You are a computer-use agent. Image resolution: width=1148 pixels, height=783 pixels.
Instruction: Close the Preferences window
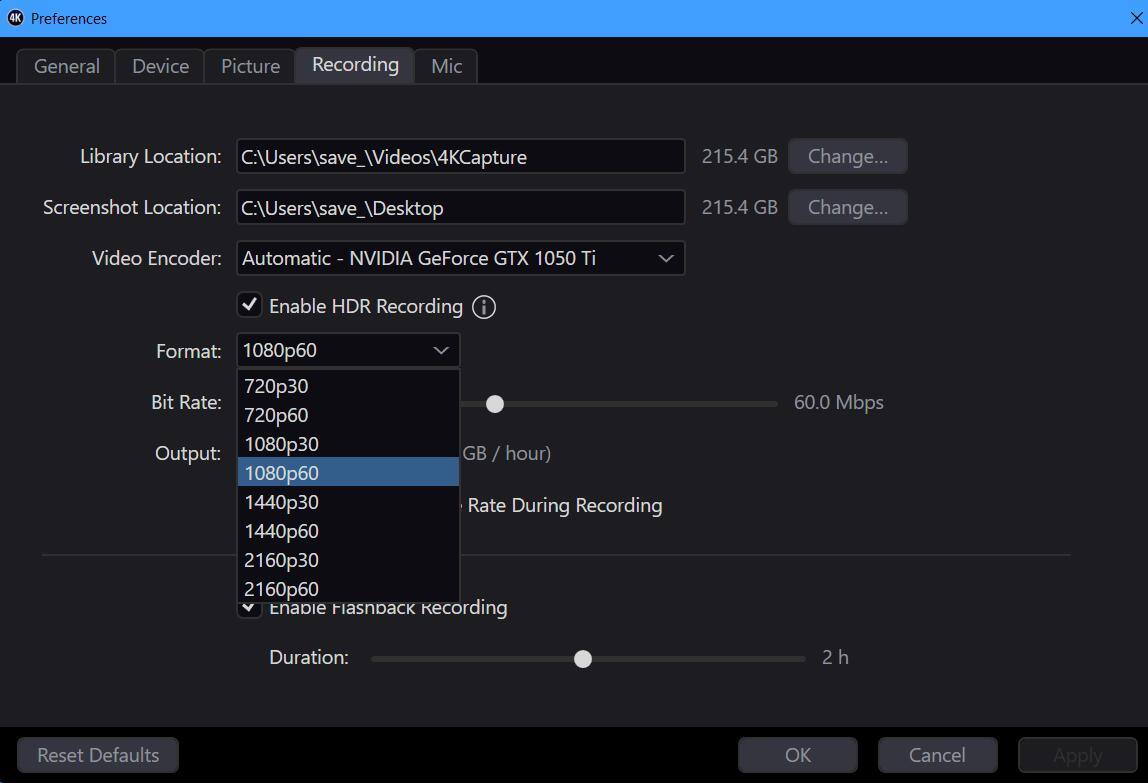tap(1135, 18)
